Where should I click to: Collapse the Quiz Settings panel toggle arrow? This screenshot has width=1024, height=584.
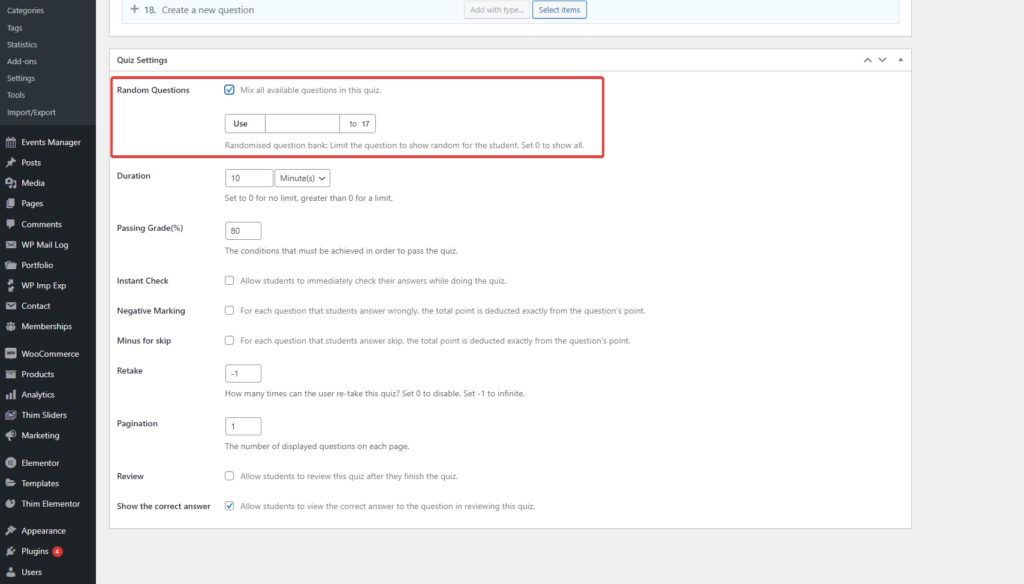(x=901, y=60)
